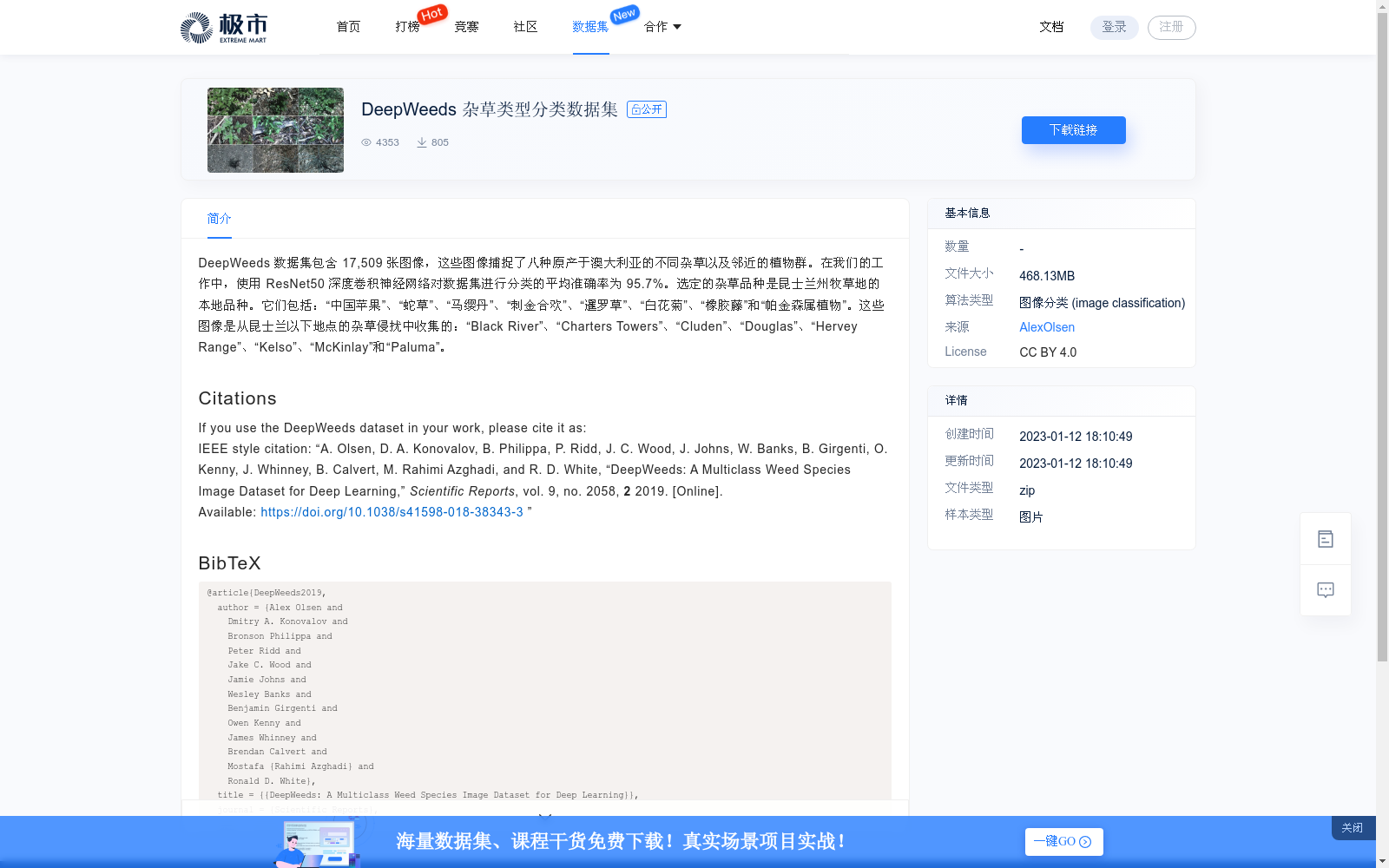Screen dimensions: 1389x868
Task: Click the vertical scrollbar thumb
Action: (x=1382, y=338)
